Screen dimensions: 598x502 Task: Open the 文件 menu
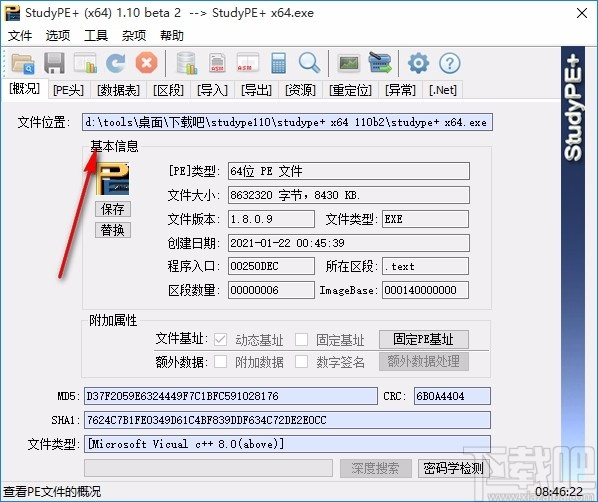click(20, 35)
